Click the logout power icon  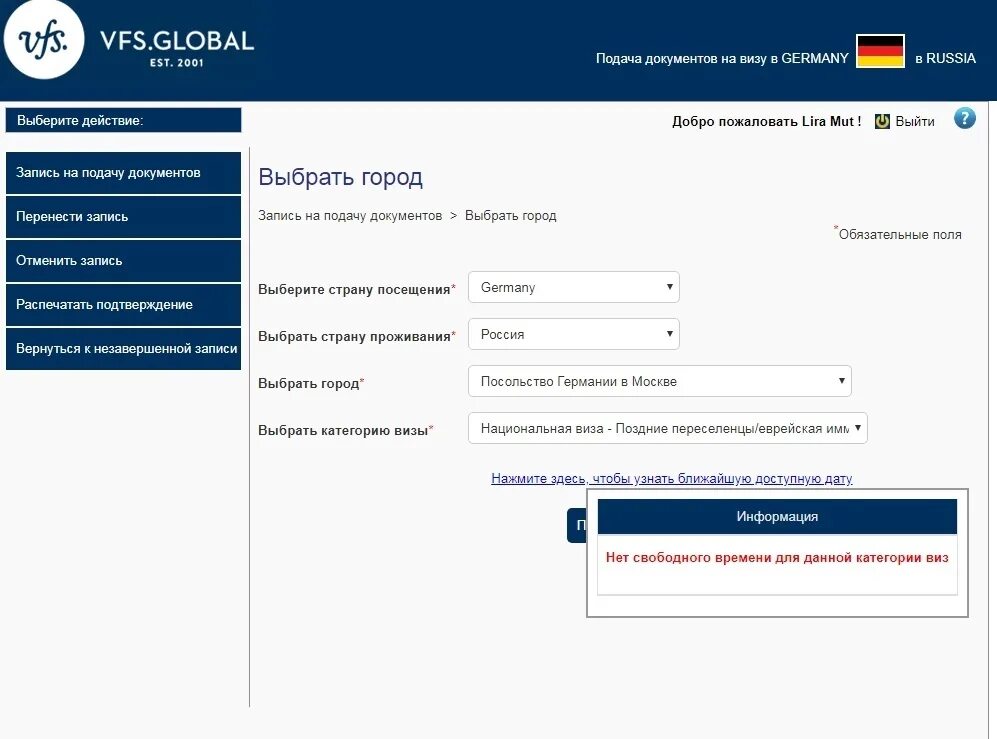click(x=882, y=121)
